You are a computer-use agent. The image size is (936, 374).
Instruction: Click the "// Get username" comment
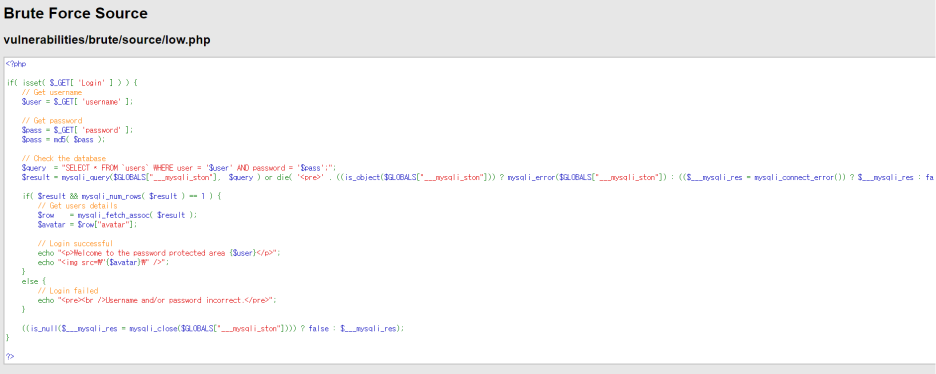click(51, 92)
